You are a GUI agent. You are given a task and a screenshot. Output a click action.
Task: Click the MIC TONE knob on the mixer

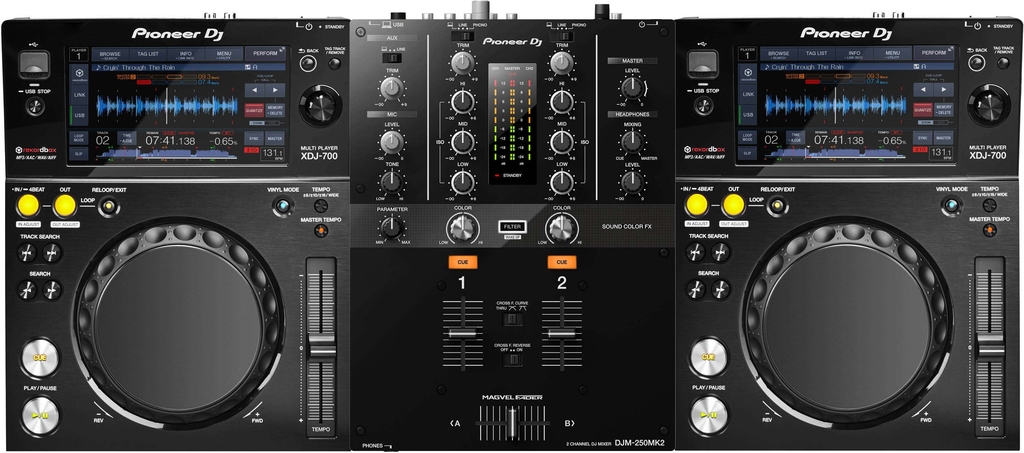(392, 181)
